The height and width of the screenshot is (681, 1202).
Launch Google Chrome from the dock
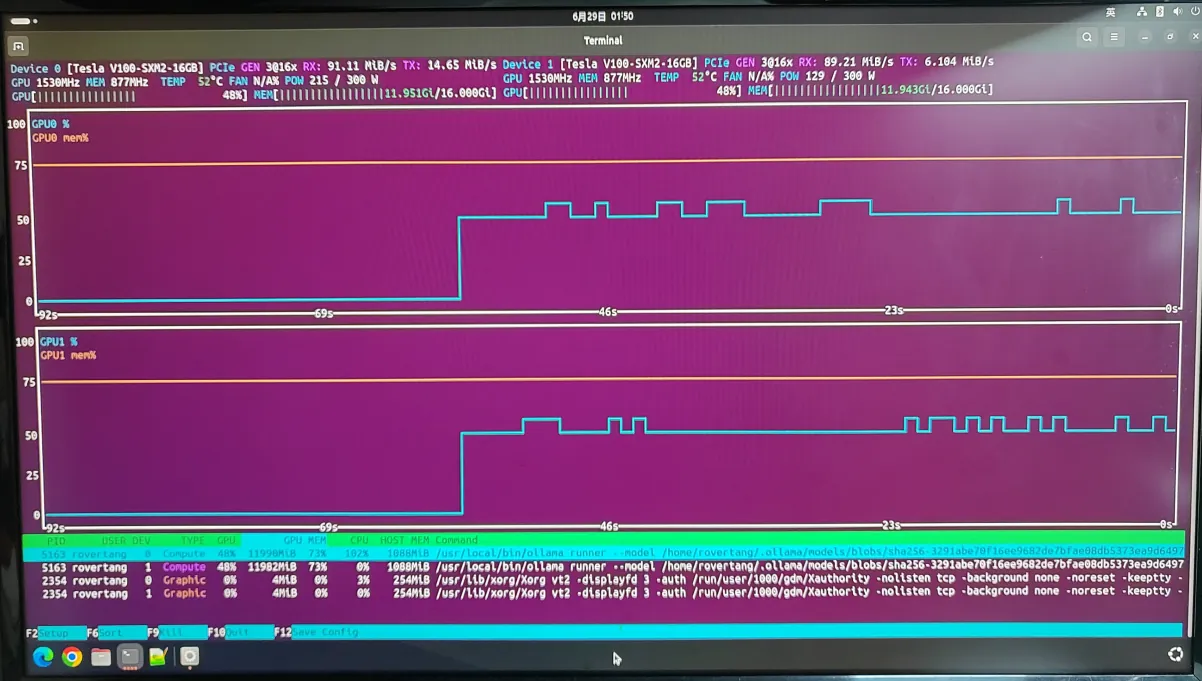pyautogui.click(x=72, y=657)
